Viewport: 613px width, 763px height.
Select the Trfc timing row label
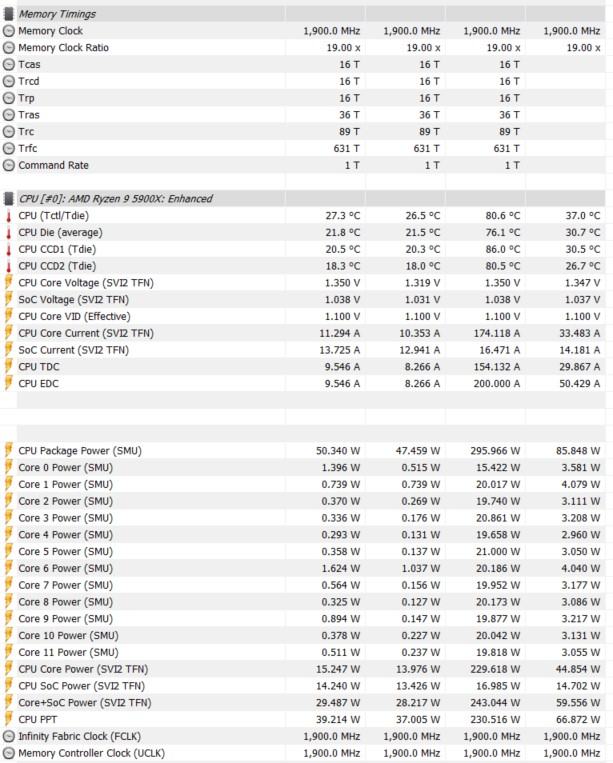pos(28,149)
